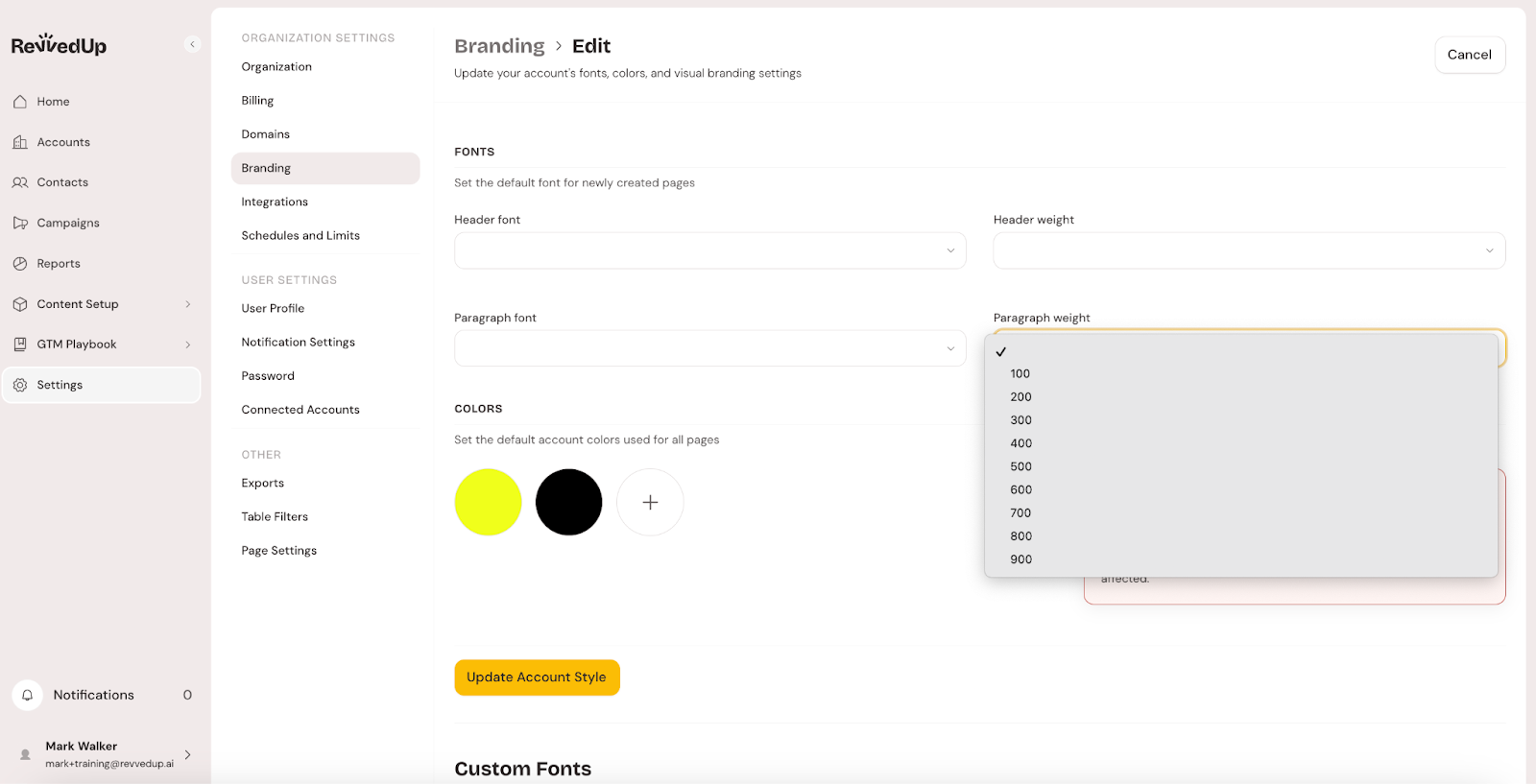Click the Notifications bell icon
1536x784 pixels.
28,695
